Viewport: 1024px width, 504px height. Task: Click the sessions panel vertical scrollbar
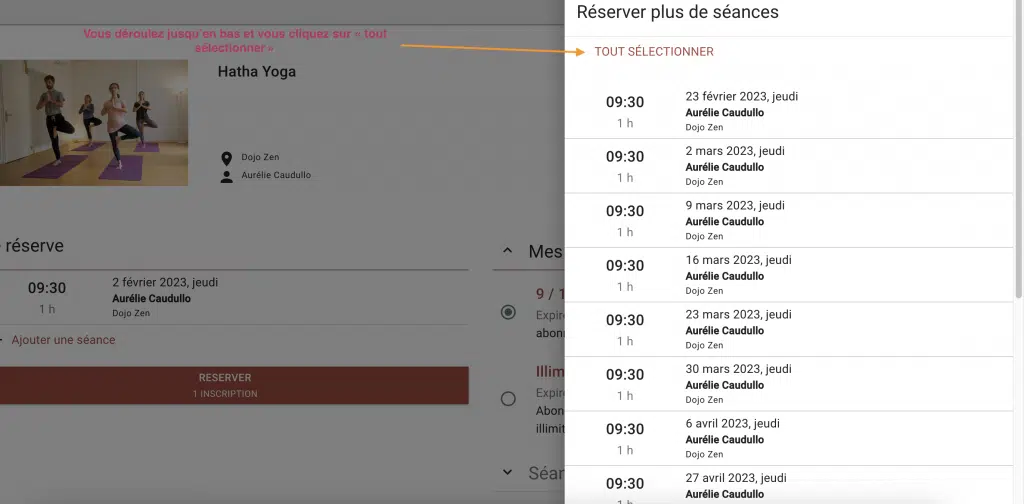click(1019, 150)
